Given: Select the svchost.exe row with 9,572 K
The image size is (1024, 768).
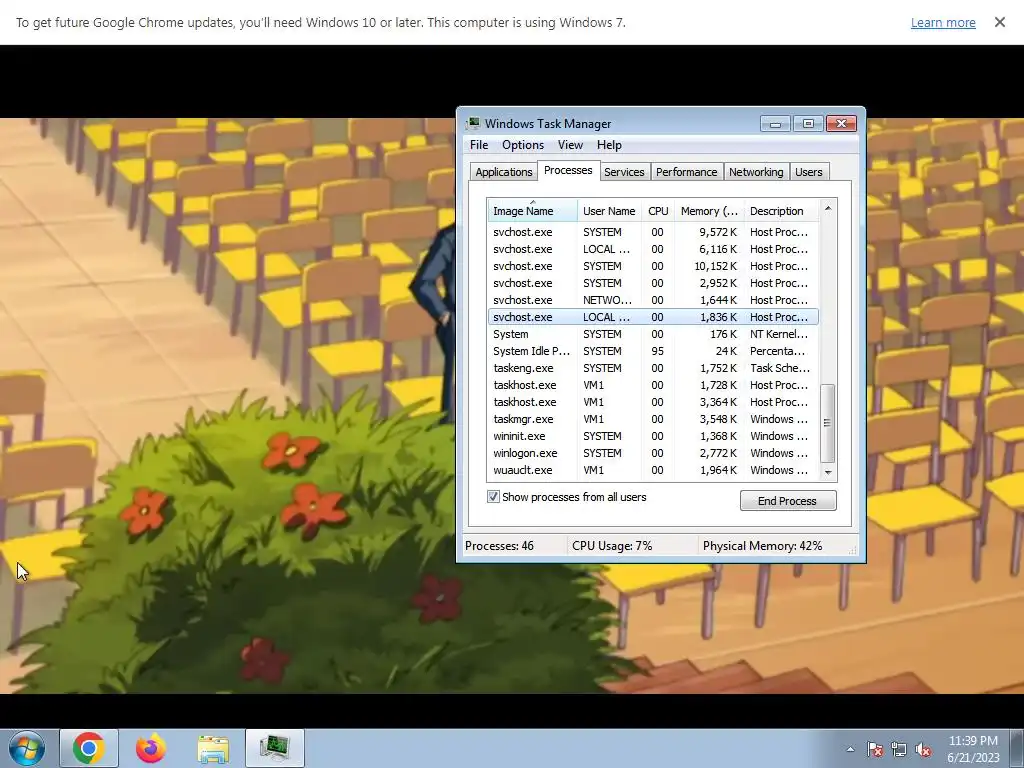Looking at the screenshot, I should [653, 232].
